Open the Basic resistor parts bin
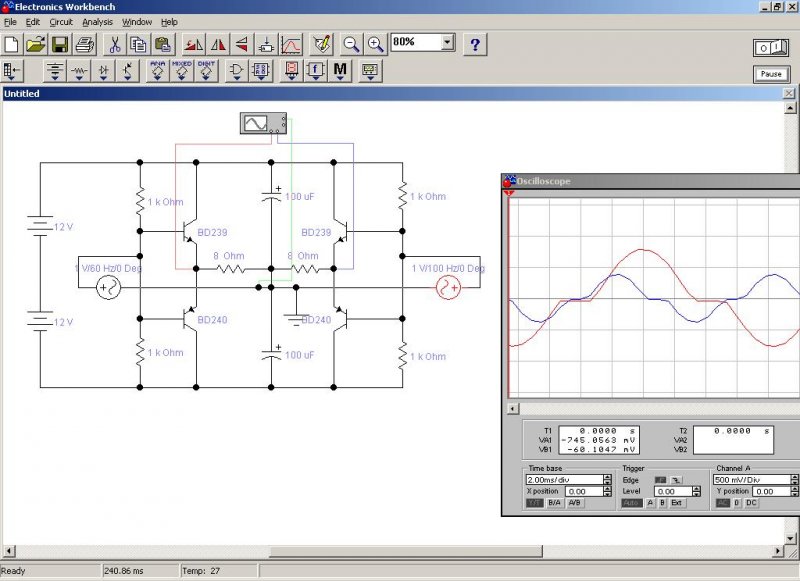The height and width of the screenshot is (581, 800). (x=79, y=70)
